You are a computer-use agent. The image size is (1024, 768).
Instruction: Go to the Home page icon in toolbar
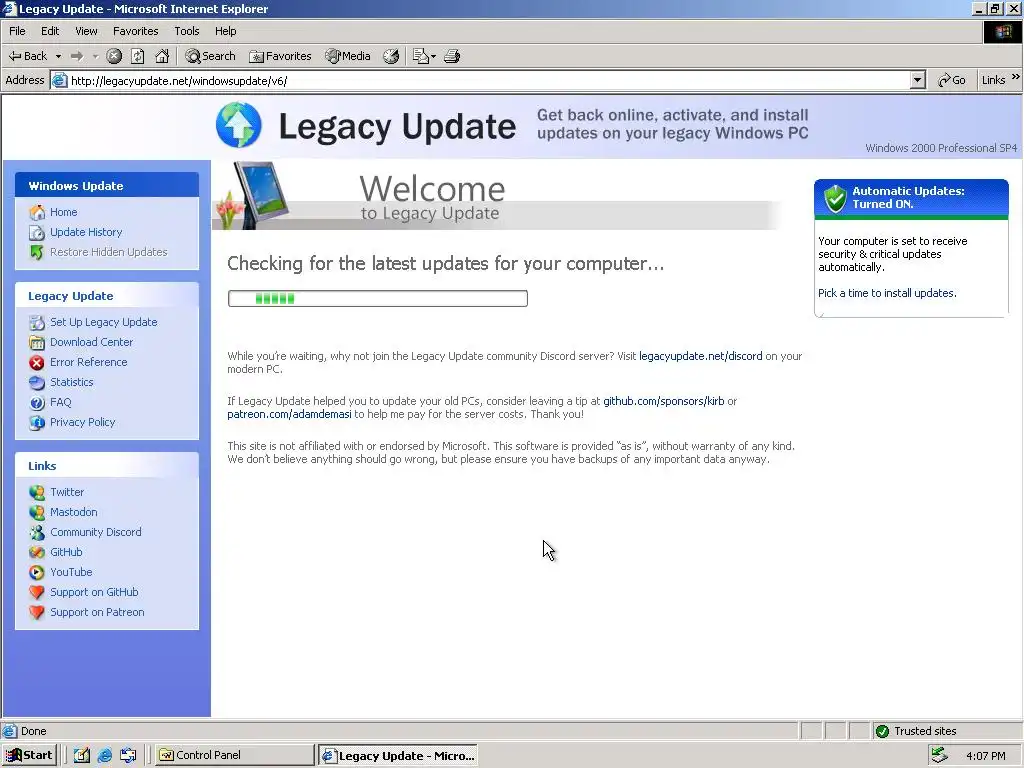162,56
